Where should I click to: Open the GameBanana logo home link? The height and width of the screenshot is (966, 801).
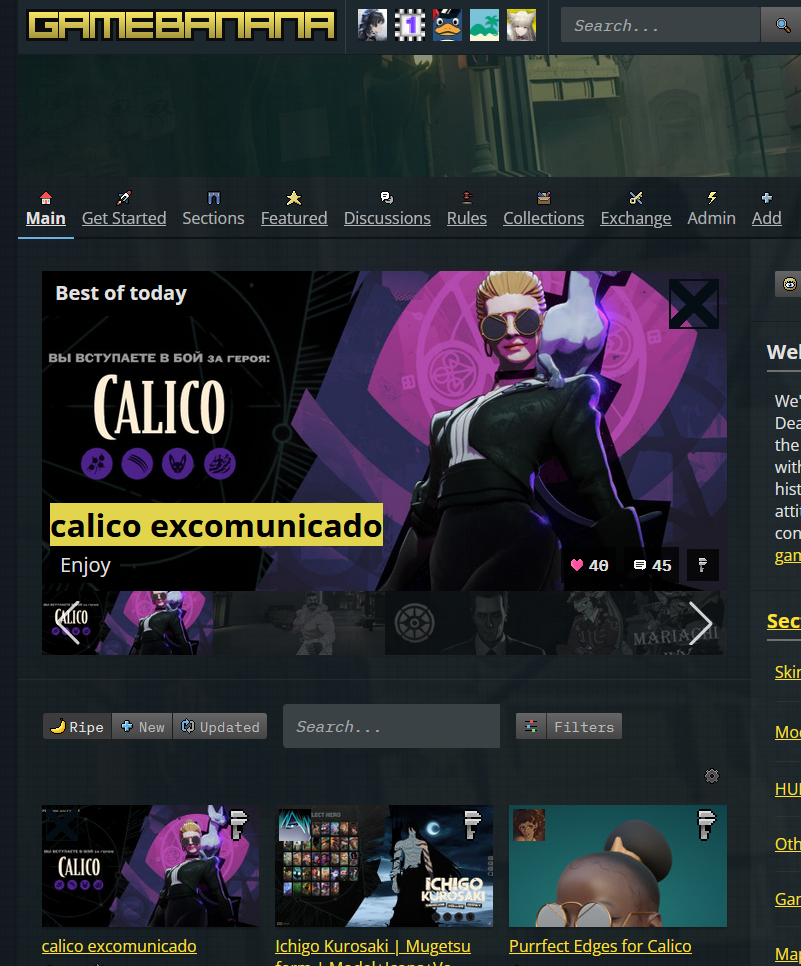coord(182,25)
